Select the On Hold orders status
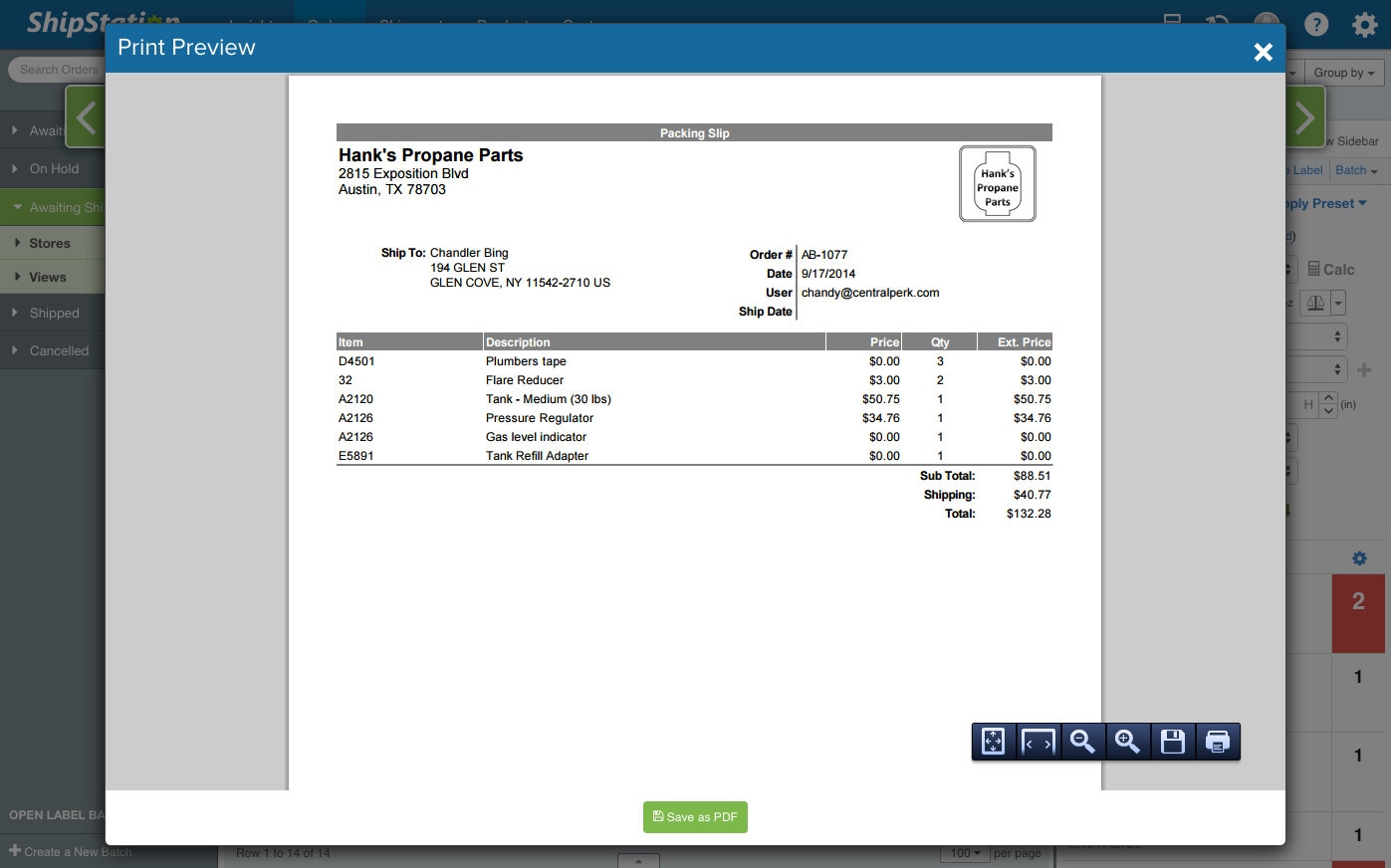1391x868 pixels. click(54, 168)
